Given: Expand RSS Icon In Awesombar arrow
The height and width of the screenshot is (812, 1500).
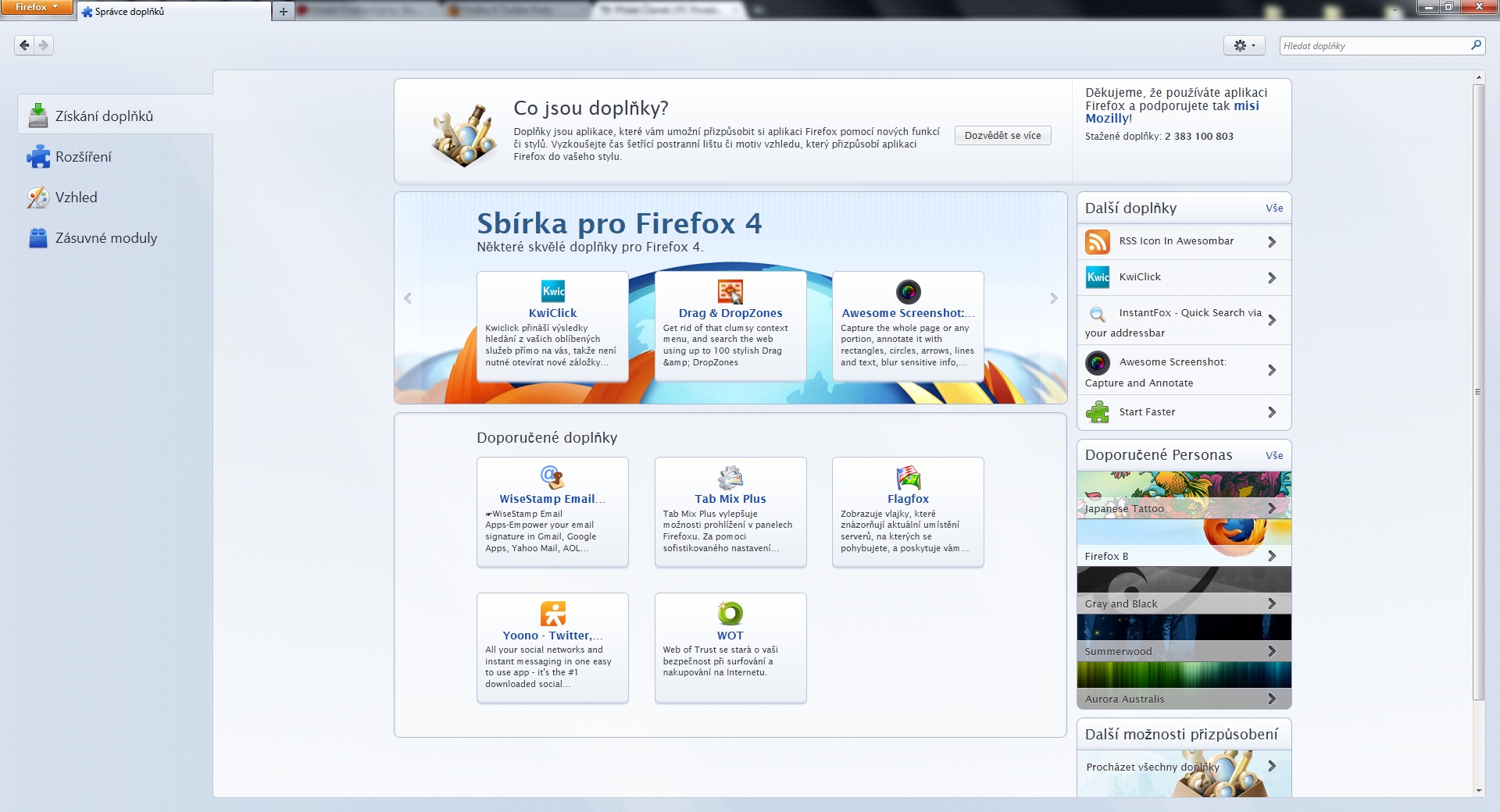Looking at the screenshot, I should click(x=1272, y=242).
